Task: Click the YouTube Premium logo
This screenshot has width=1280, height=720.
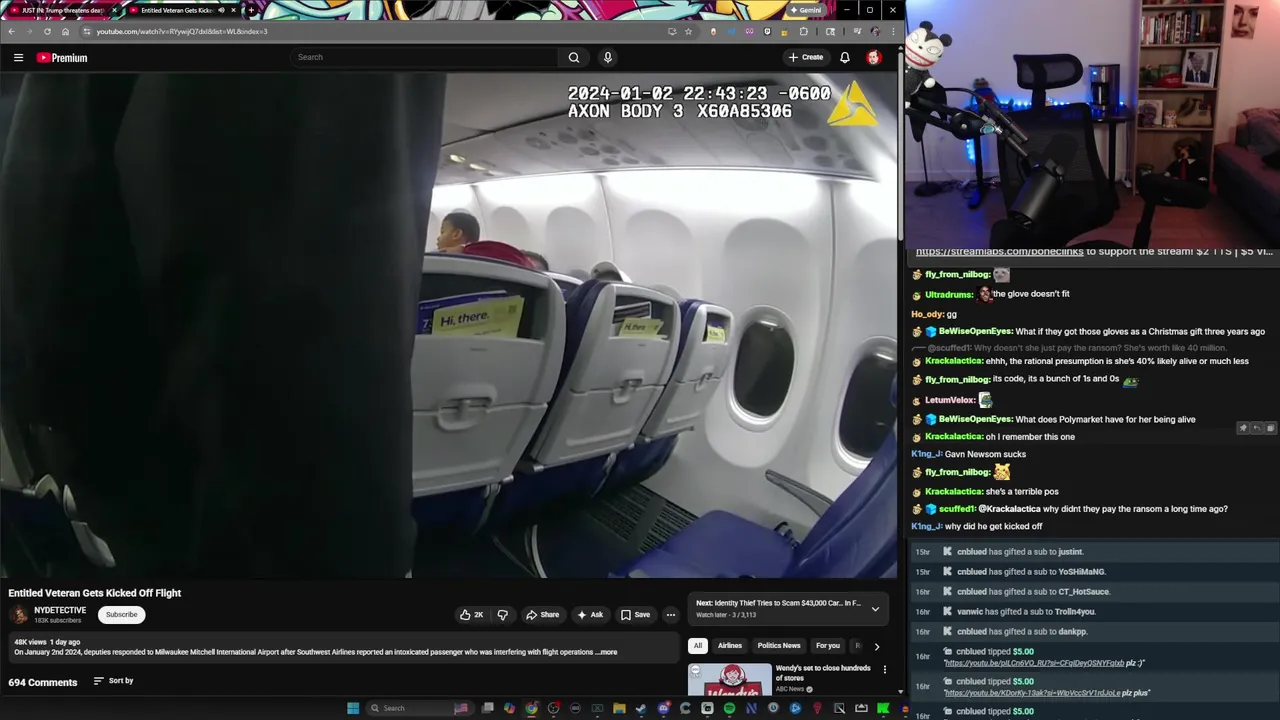Action: coord(62,58)
